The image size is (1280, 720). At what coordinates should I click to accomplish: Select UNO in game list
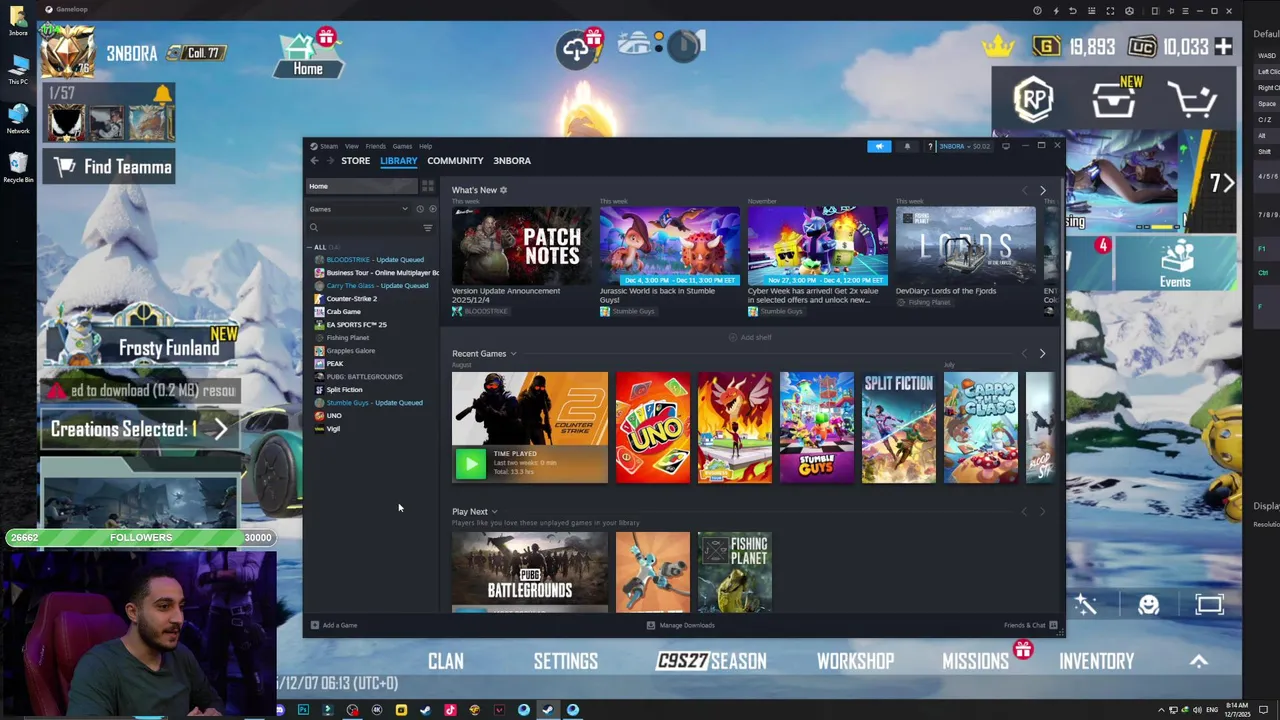[333, 415]
